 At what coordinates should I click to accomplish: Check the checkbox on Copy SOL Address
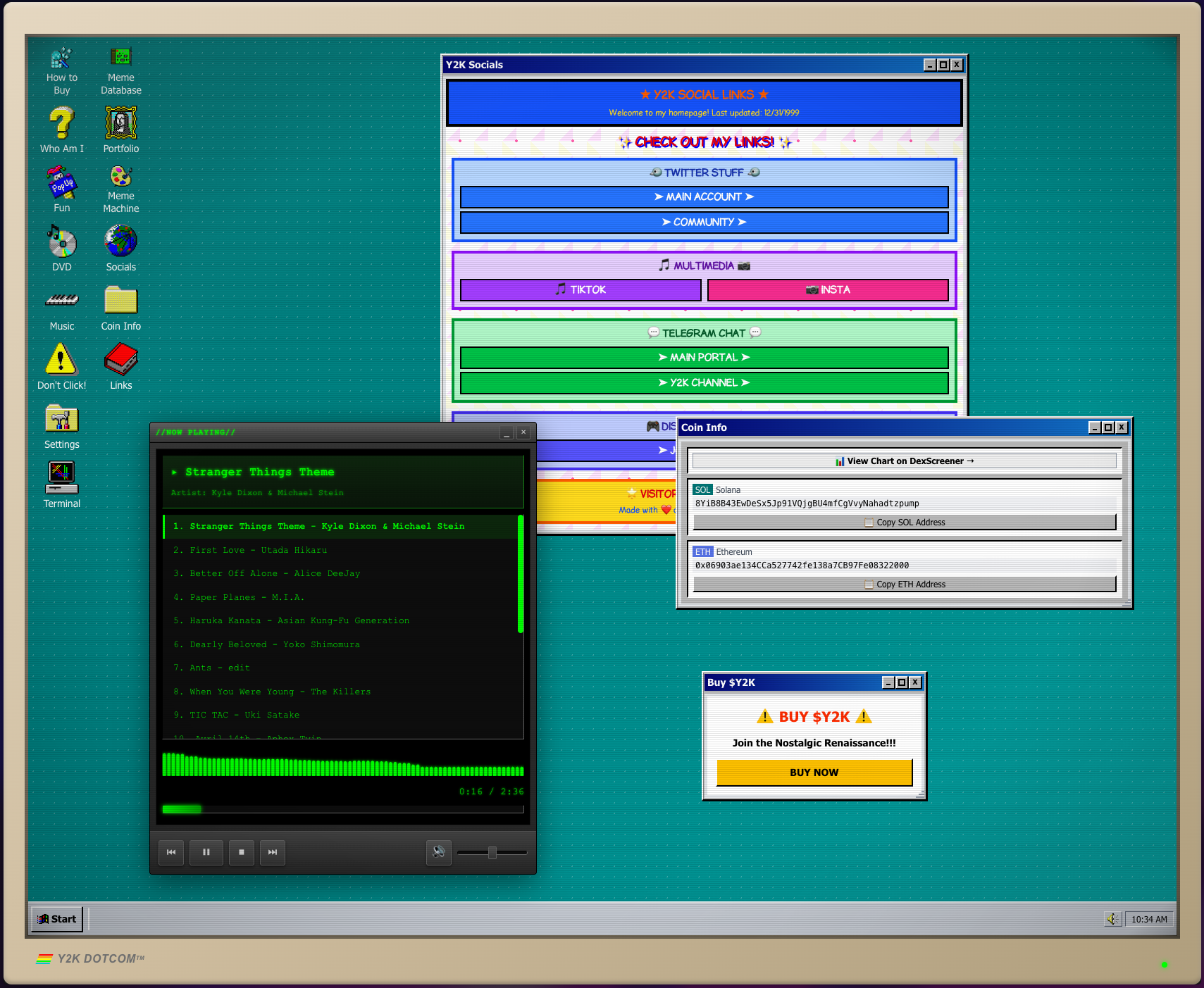tap(869, 523)
